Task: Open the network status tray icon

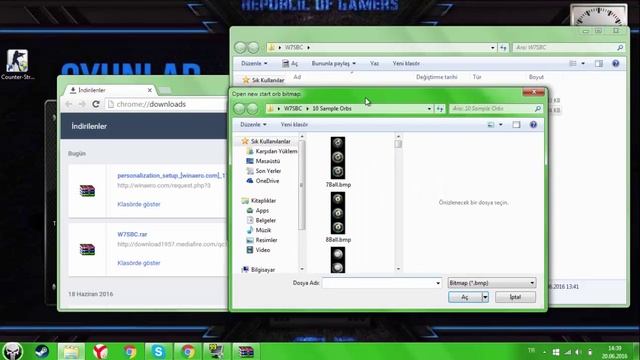Action: (x=568, y=352)
